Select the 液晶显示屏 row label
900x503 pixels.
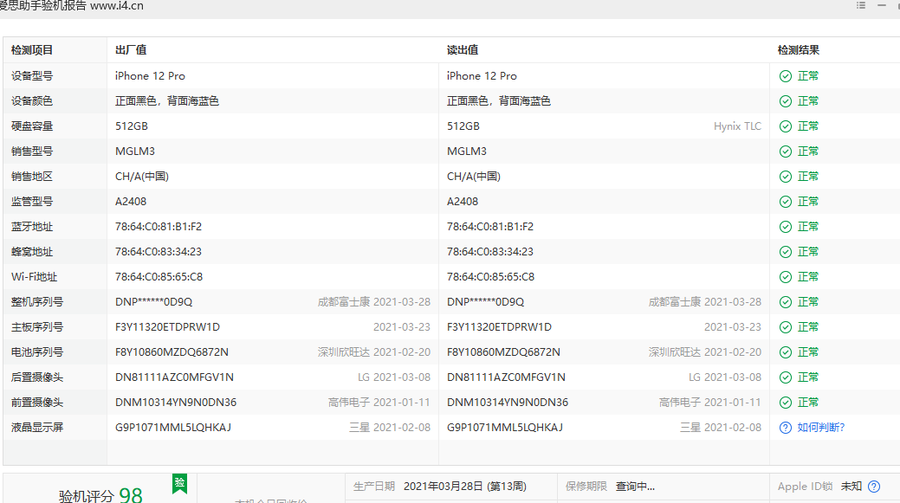tap(37, 427)
